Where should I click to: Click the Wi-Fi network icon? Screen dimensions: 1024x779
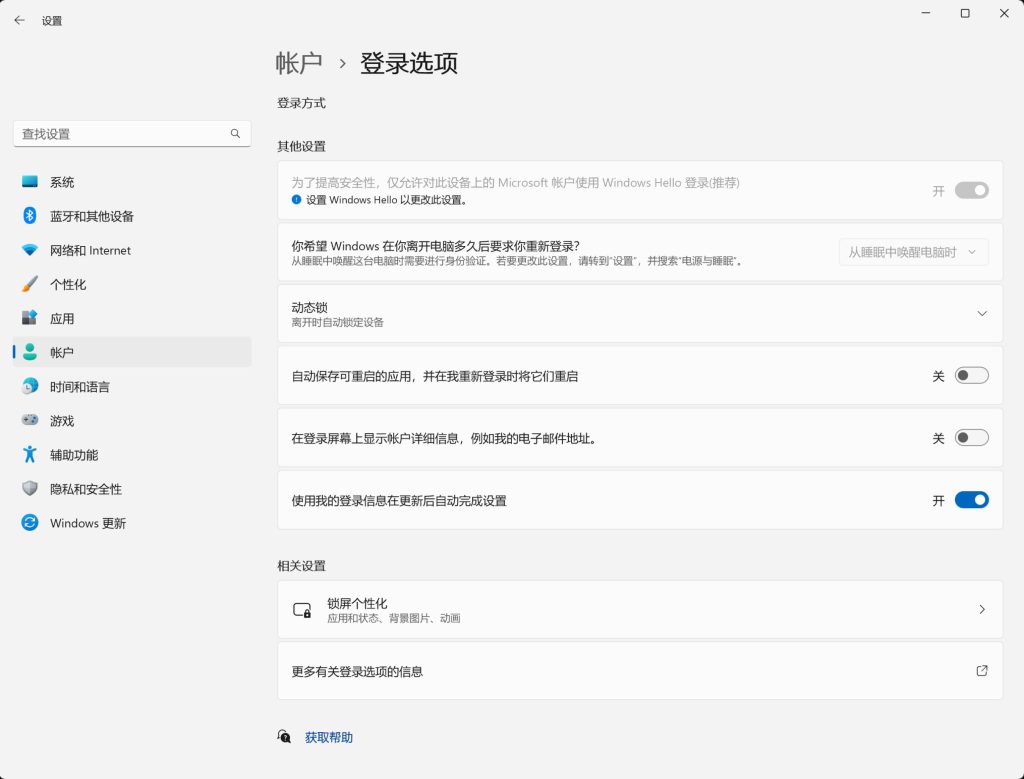pyautogui.click(x=29, y=250)
